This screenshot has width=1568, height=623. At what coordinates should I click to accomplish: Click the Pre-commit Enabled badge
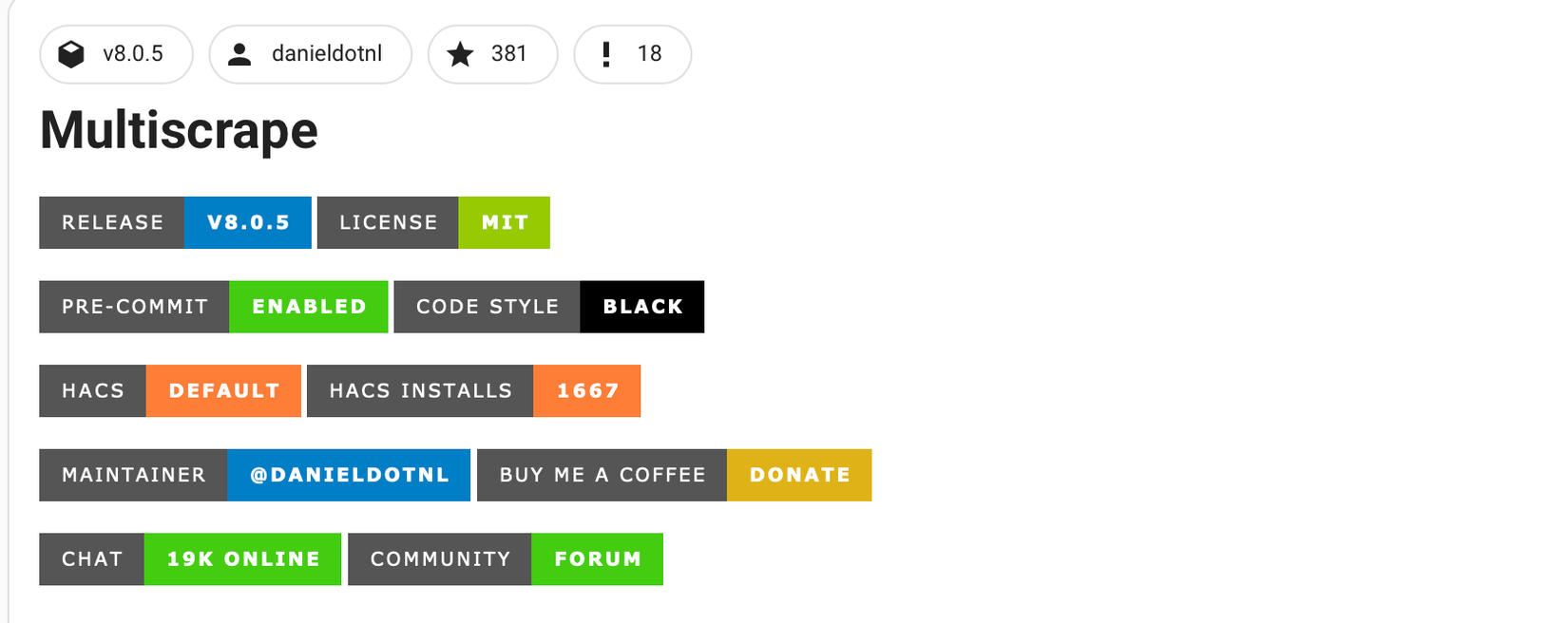click(213, 307)
